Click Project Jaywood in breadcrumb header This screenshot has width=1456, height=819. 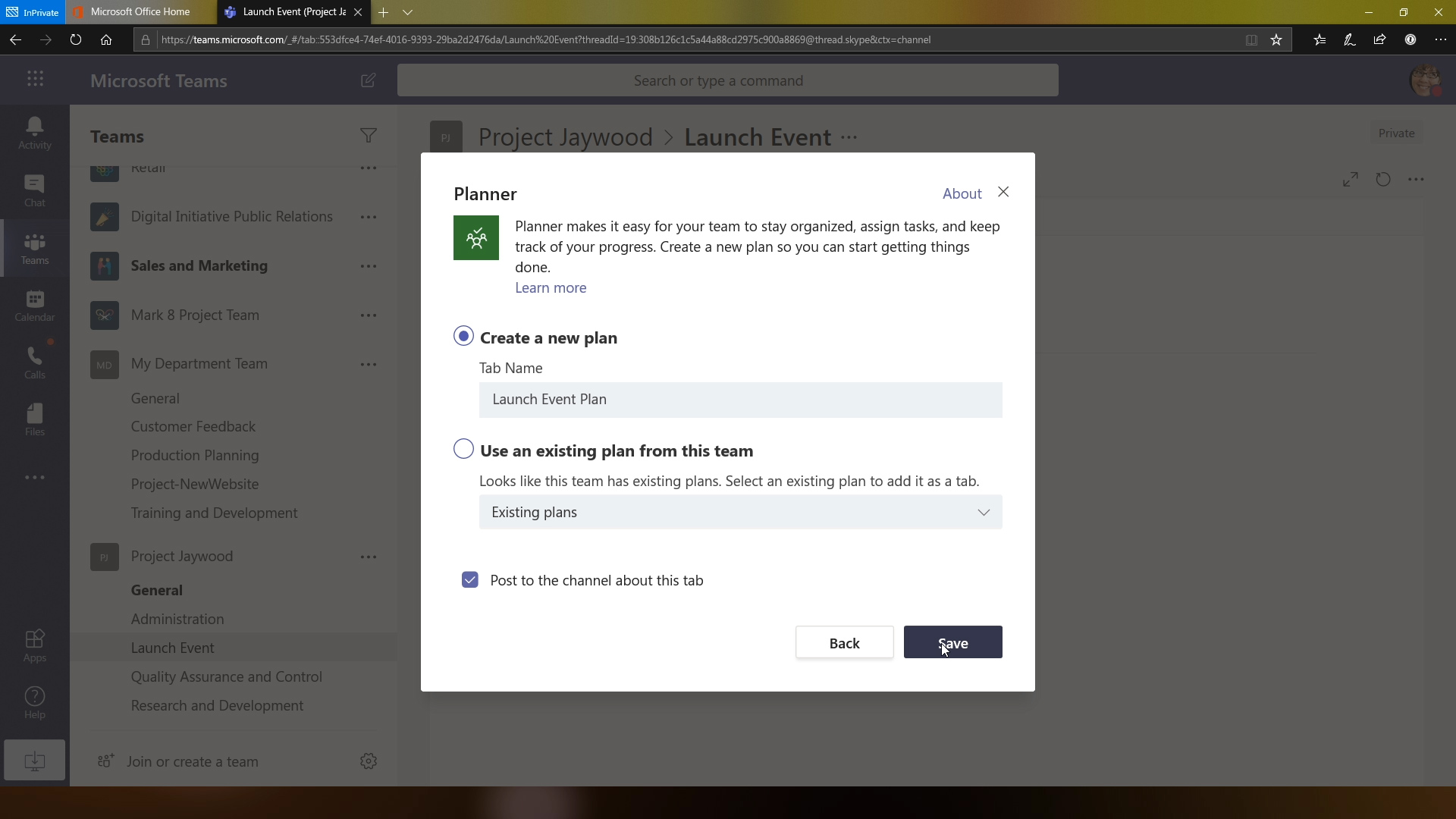point(565,137)
